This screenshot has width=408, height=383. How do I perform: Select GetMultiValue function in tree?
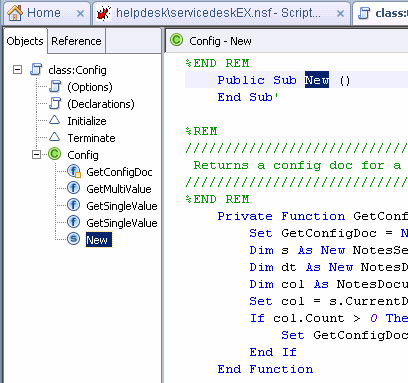coord(119,189)
